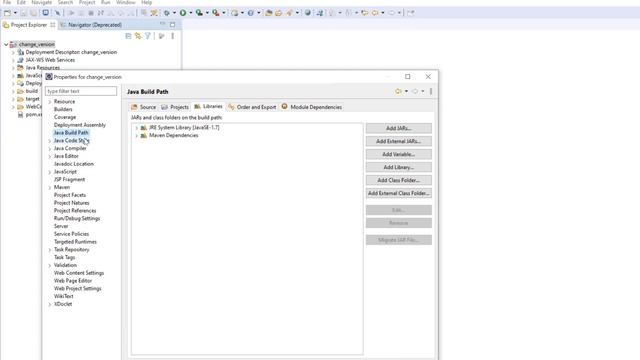This screenshot has height=360, width=640.
Task: Click the Maven Dependencies library icon
Action: 144,136
